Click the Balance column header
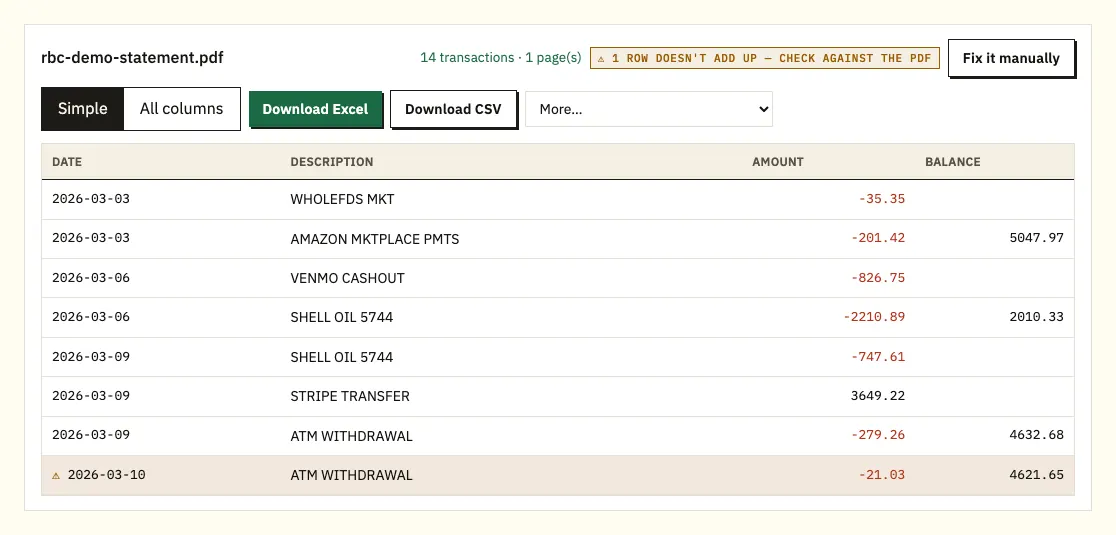 (952, 161)
